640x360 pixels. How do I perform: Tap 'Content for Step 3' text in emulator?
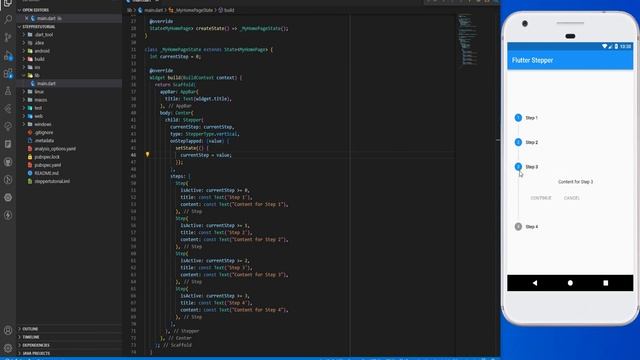576,182
